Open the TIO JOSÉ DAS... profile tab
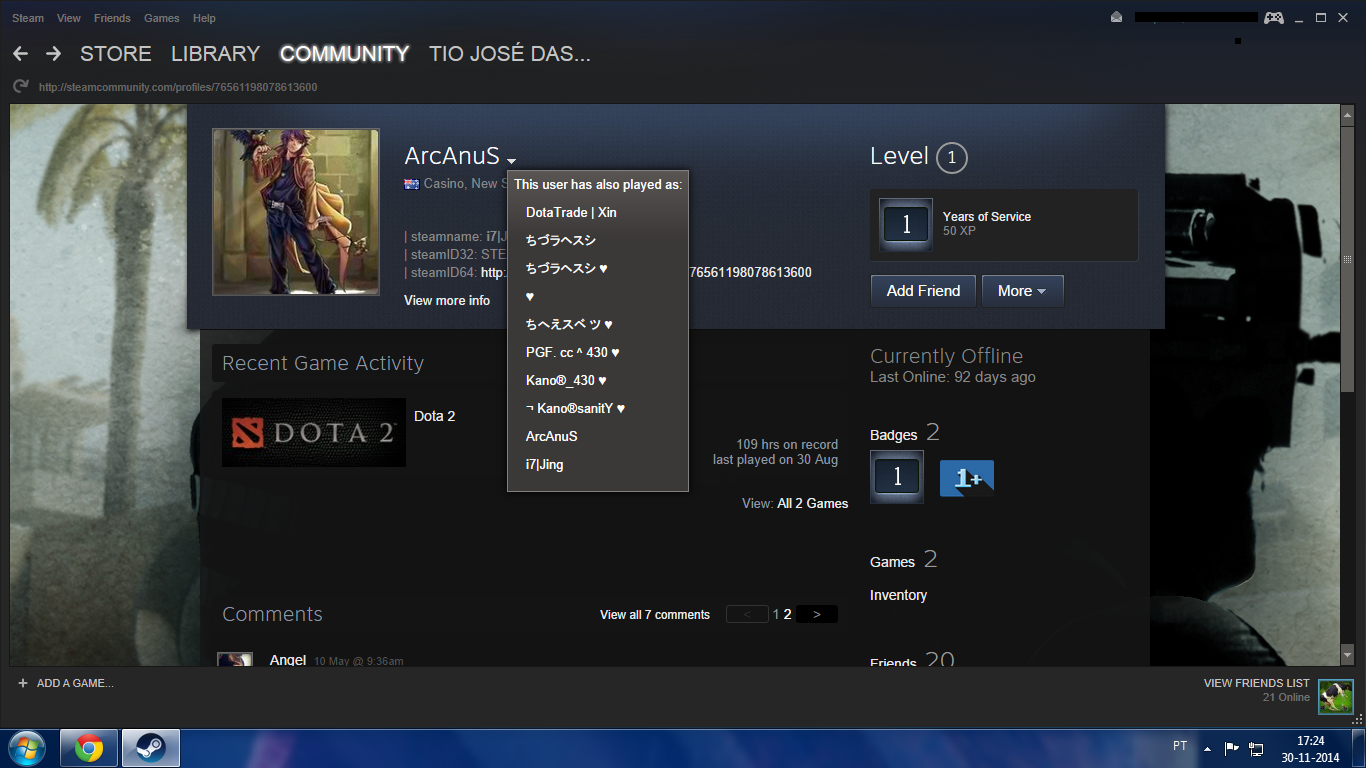The width and height of the screenshot is (1366, 768). (x=510, y=54)
